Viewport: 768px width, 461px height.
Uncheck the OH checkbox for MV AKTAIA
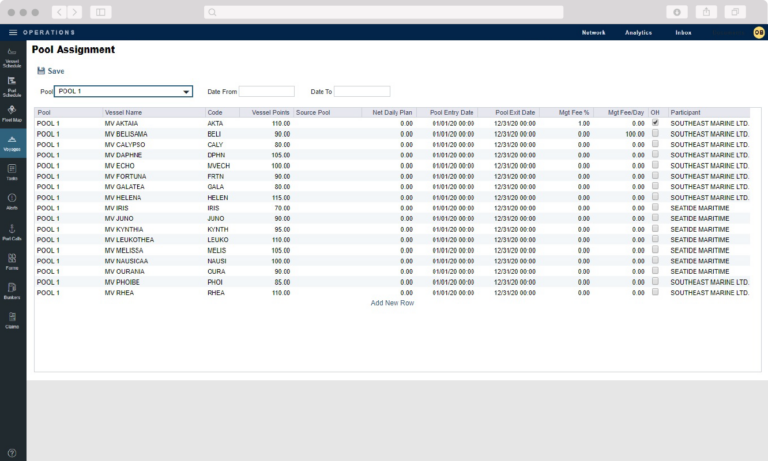(655, 123)
